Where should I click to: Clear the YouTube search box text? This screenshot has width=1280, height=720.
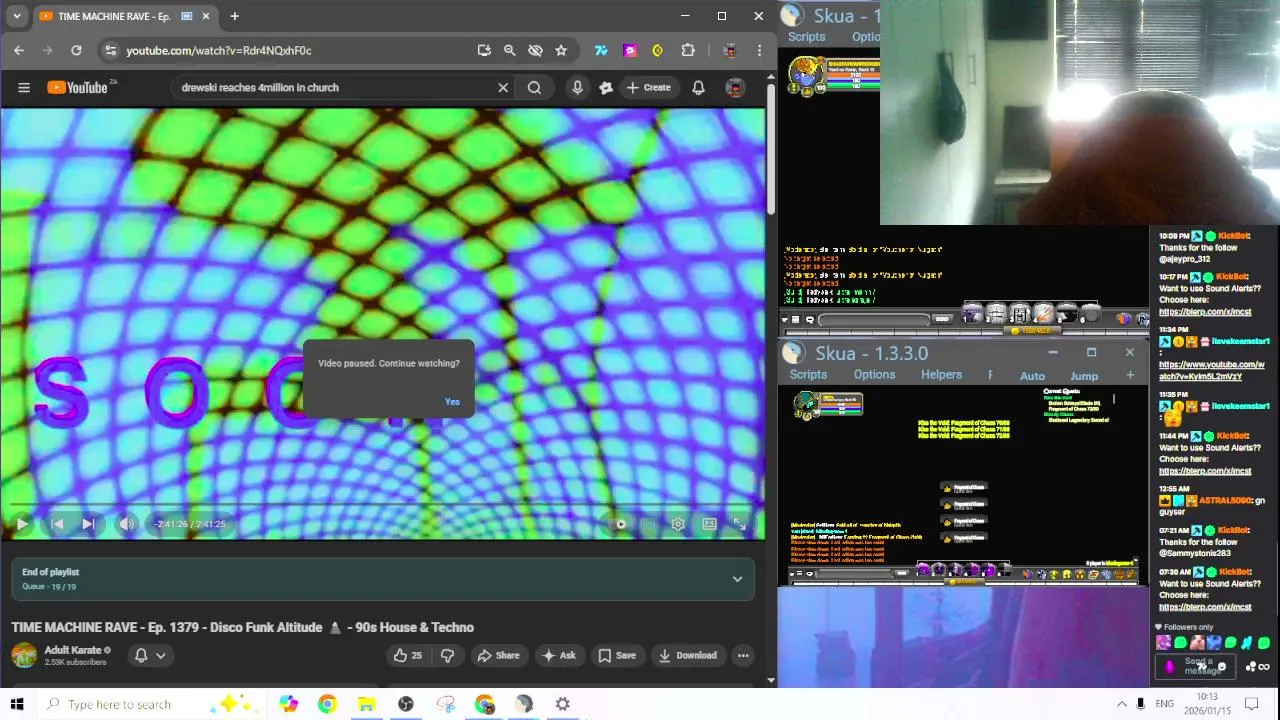click(x=503, y=87)
